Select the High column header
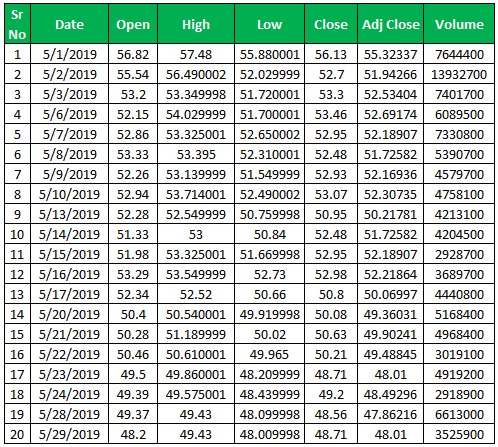 (x=196, y=24)
